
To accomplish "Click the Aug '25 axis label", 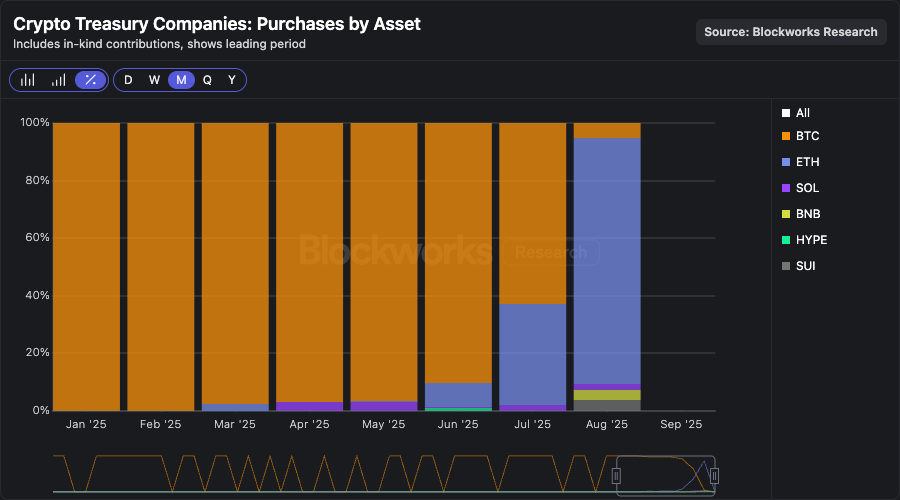I will pos(607,424).
